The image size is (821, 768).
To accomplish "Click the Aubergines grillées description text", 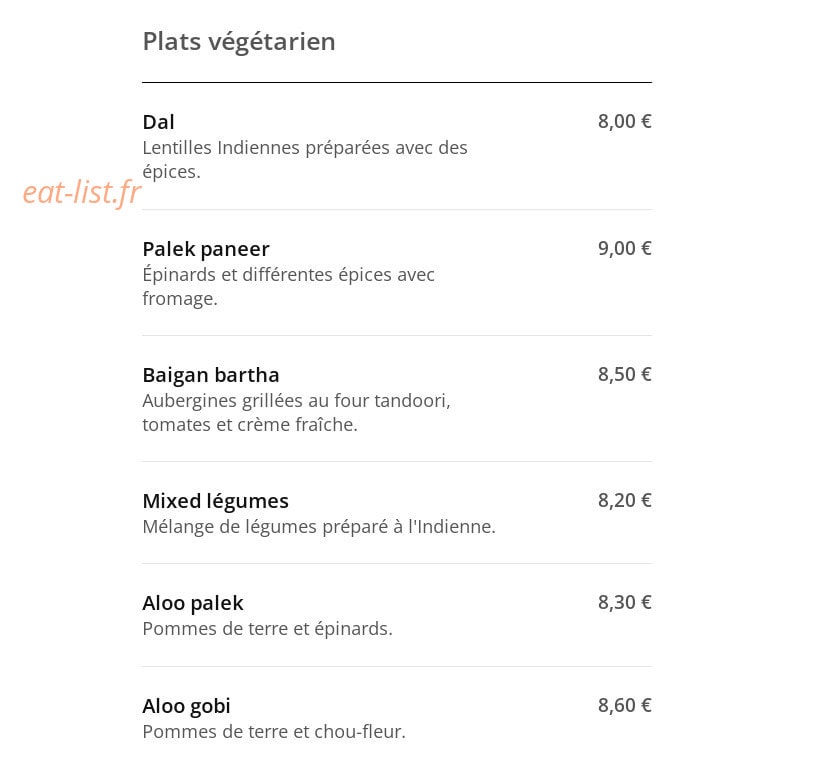I will [296, 413].
